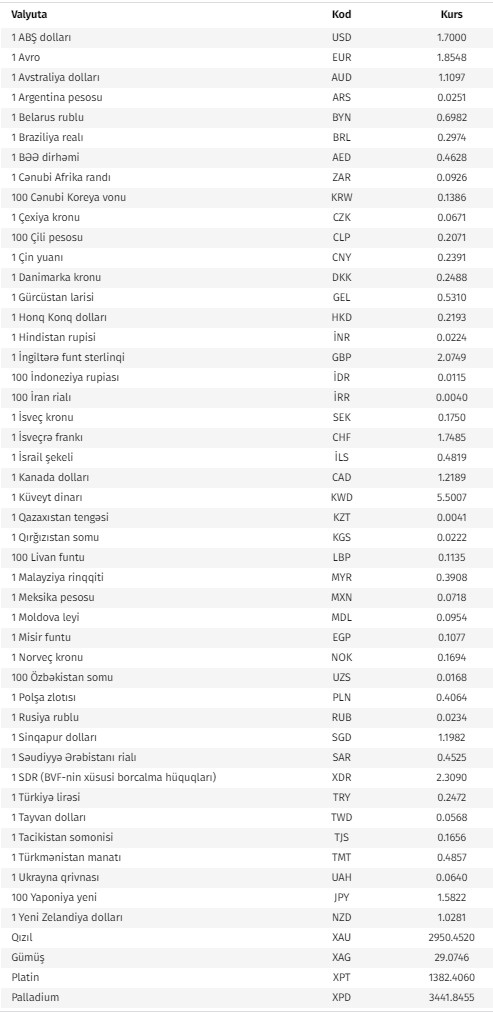
Task: Select the 1 Rusiya rublu row
Action: point(246,718)
